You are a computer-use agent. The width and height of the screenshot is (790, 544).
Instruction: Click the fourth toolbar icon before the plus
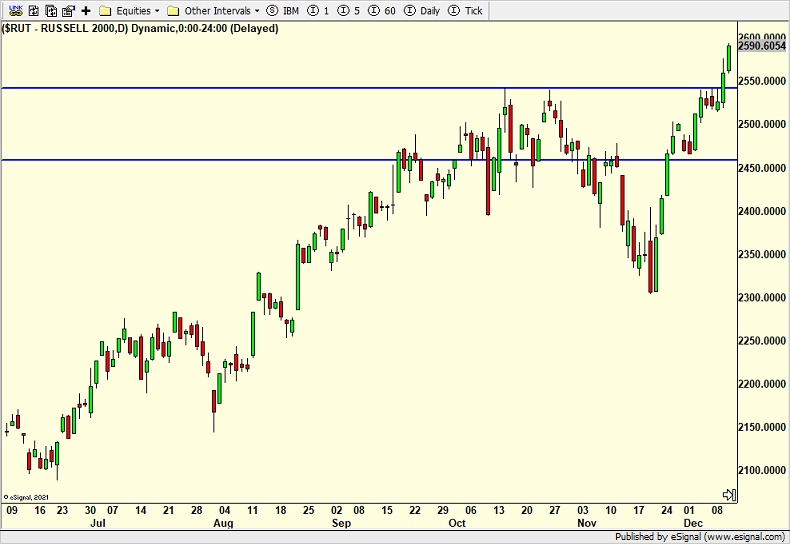(68, 10)
